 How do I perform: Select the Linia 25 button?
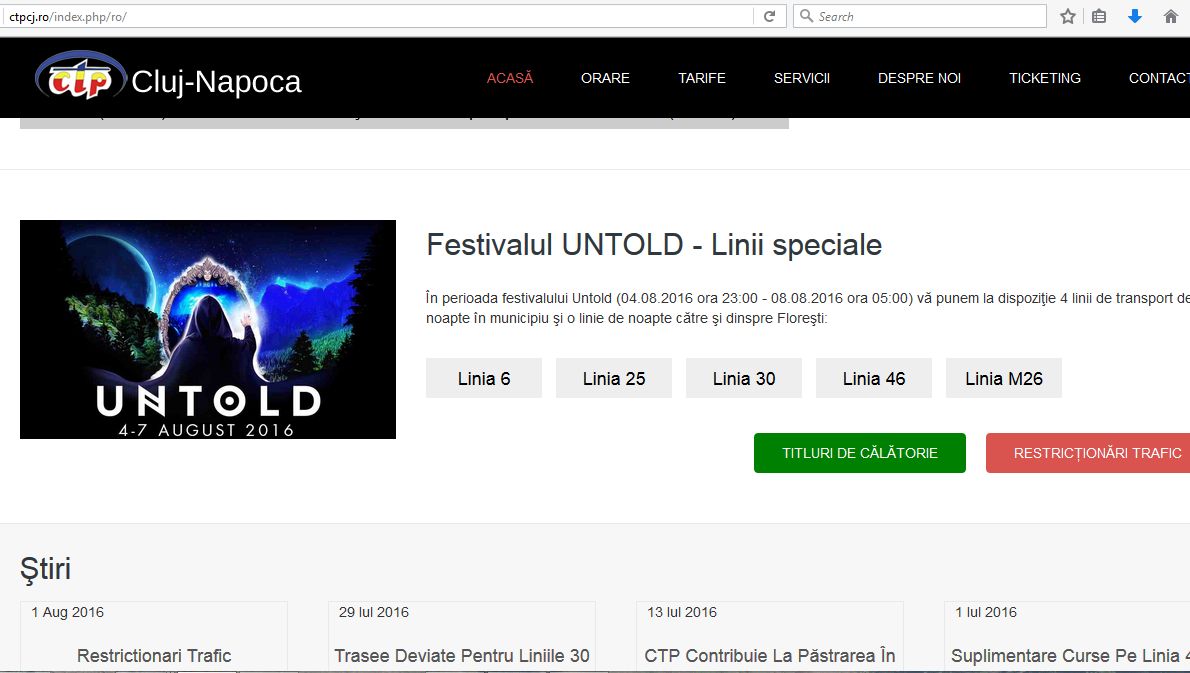click(x=613, y=378)
